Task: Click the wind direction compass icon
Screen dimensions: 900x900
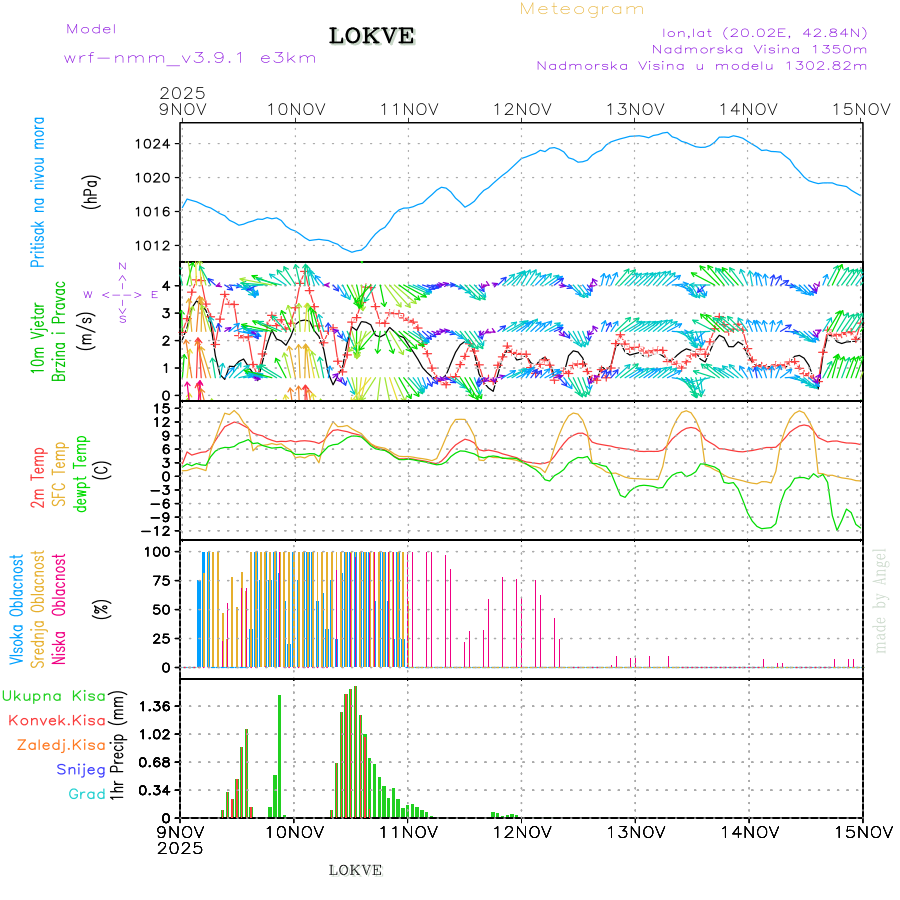Action: [121, 294]
